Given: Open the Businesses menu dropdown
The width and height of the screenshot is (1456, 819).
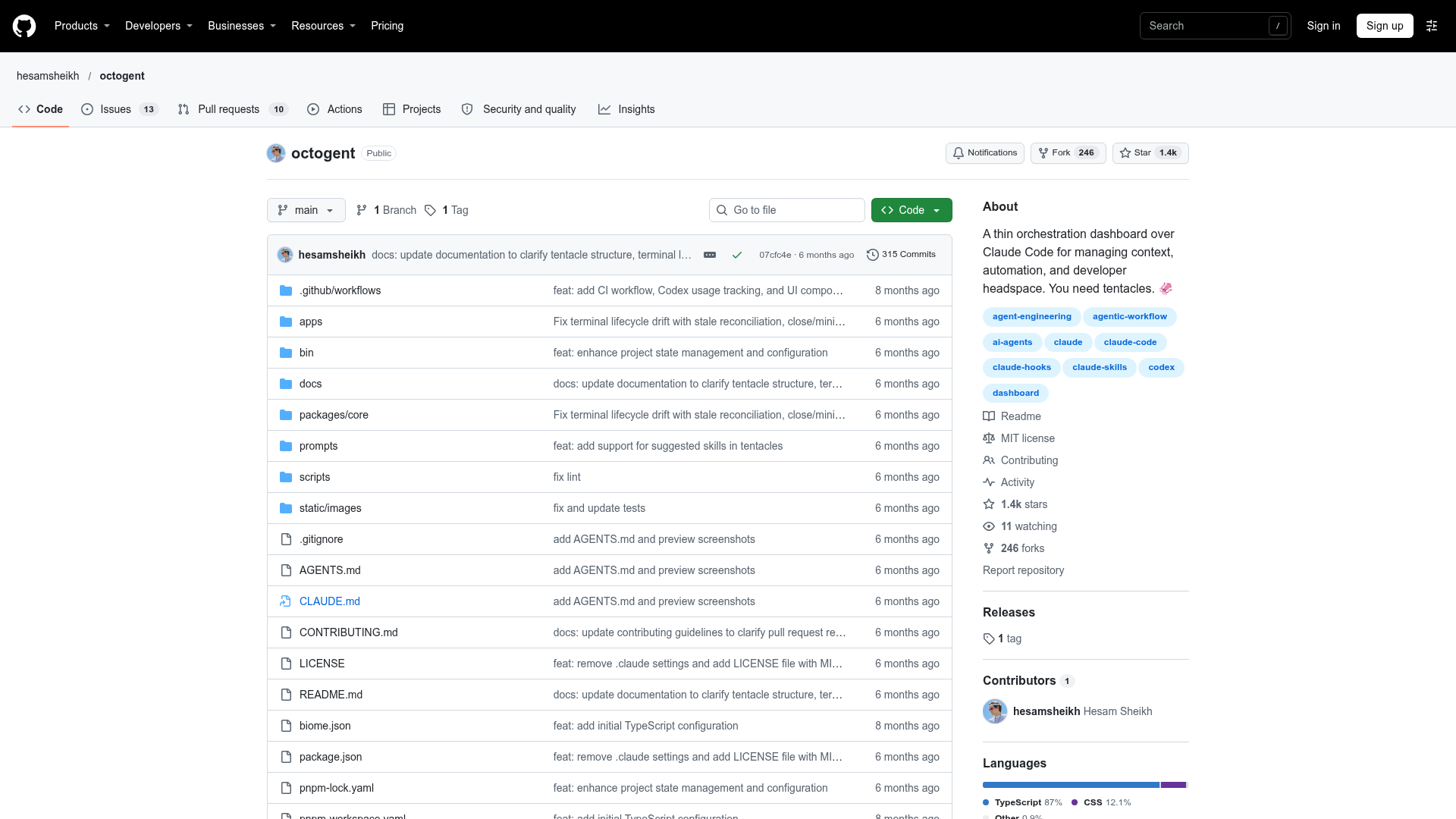Looking at the screenshot, I should [x=242, y=26].
